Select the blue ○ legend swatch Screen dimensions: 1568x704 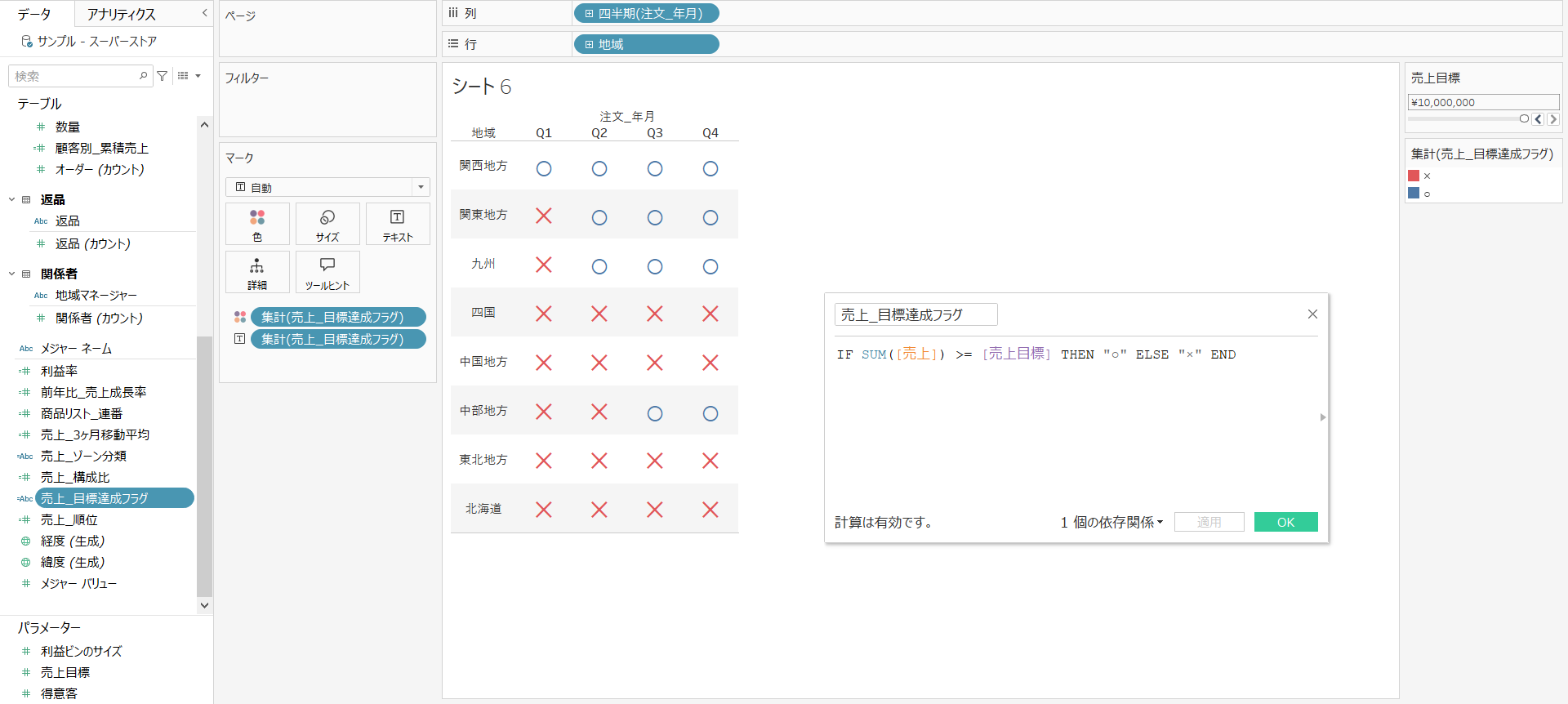pos(1414,193)
